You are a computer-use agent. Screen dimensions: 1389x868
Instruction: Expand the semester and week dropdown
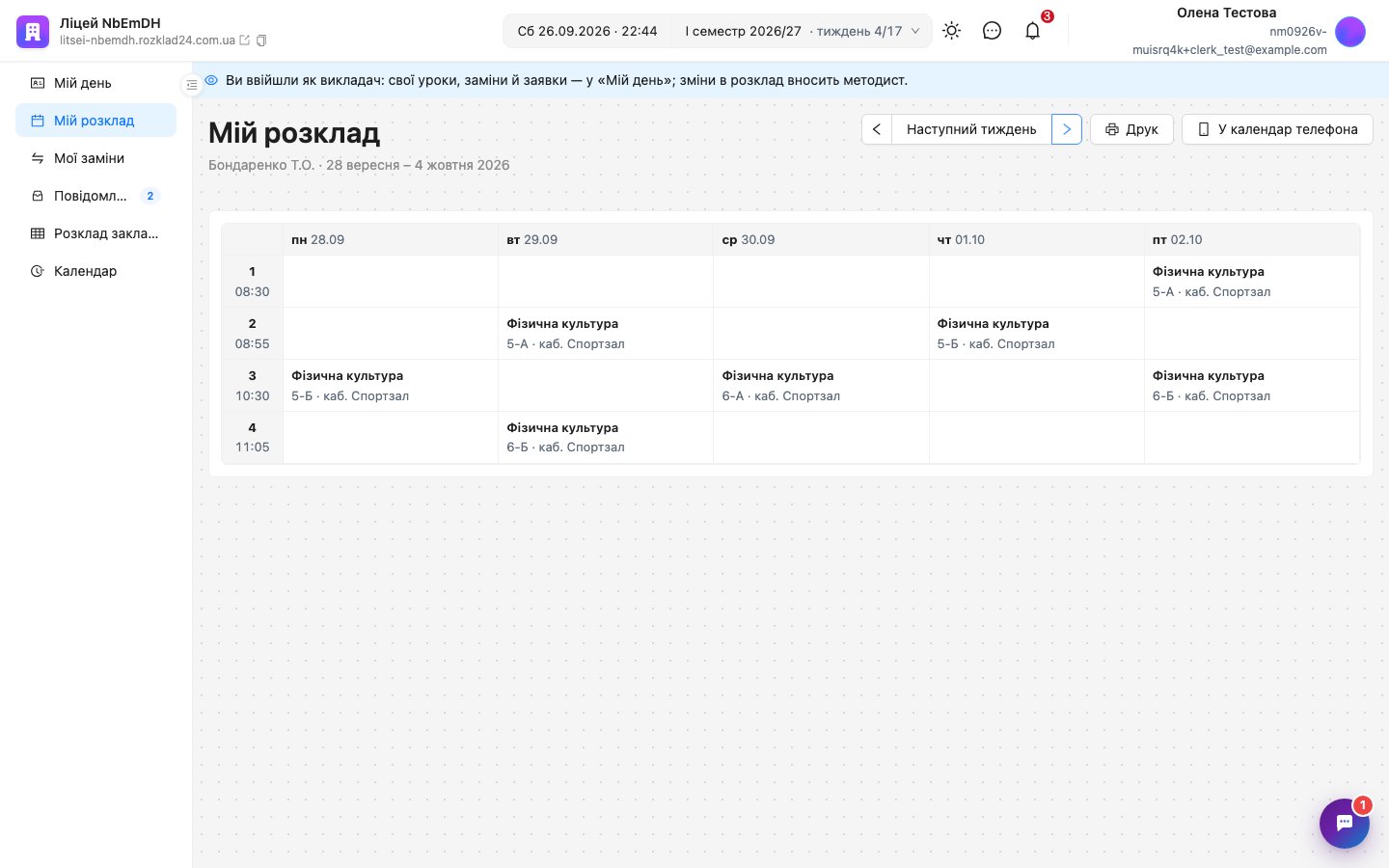click(x=802, y=31)
